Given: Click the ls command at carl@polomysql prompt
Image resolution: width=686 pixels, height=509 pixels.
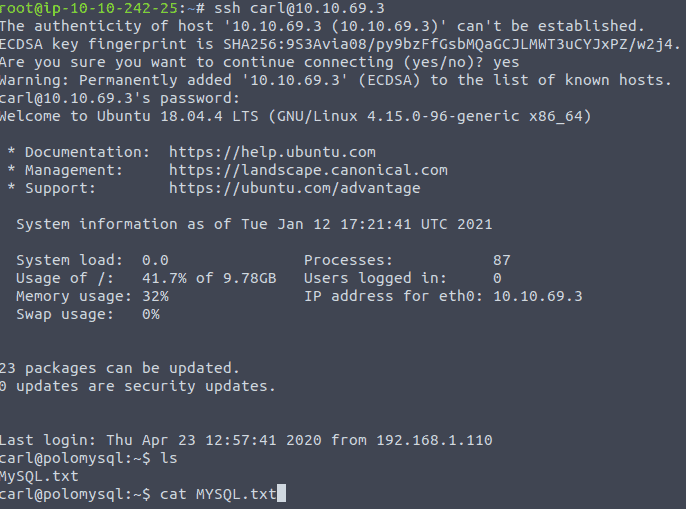Looking at the screenshot, I should [169, 458].
